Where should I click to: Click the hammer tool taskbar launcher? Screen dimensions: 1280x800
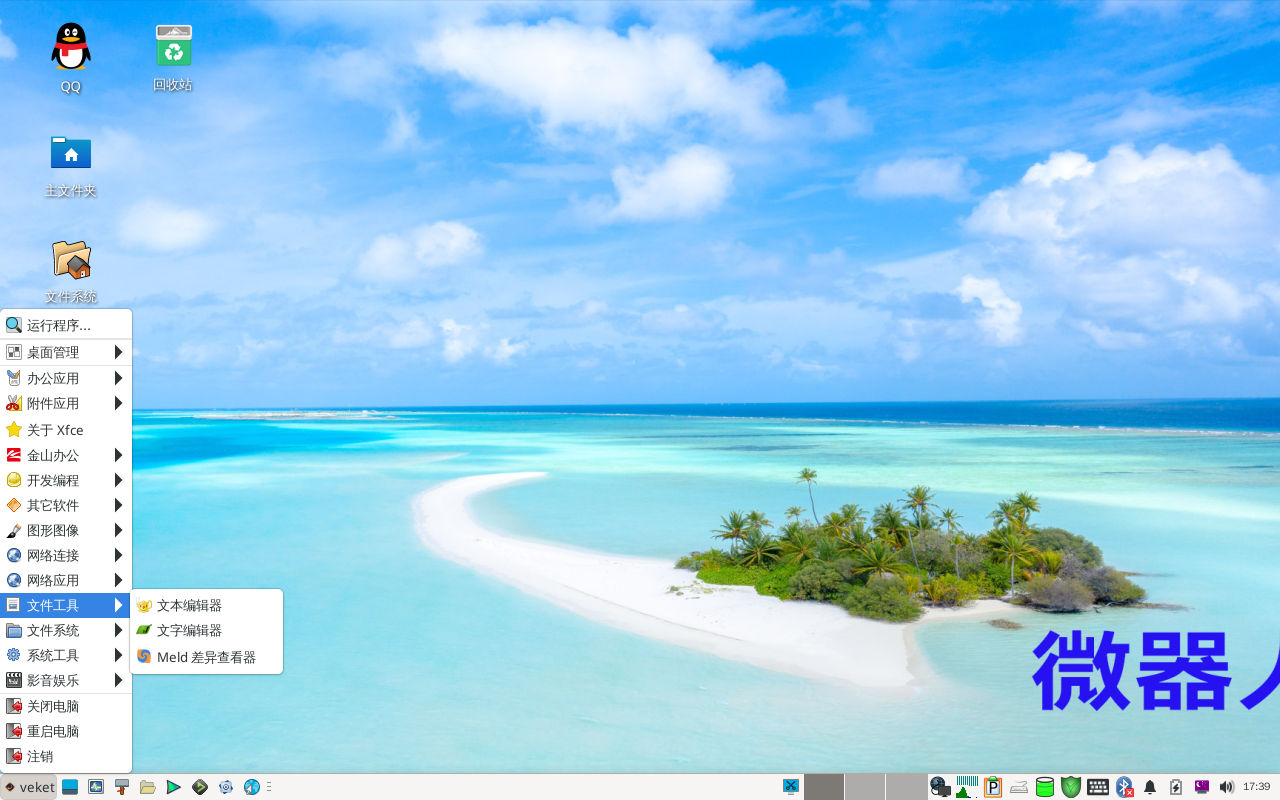tap(122, 787)
